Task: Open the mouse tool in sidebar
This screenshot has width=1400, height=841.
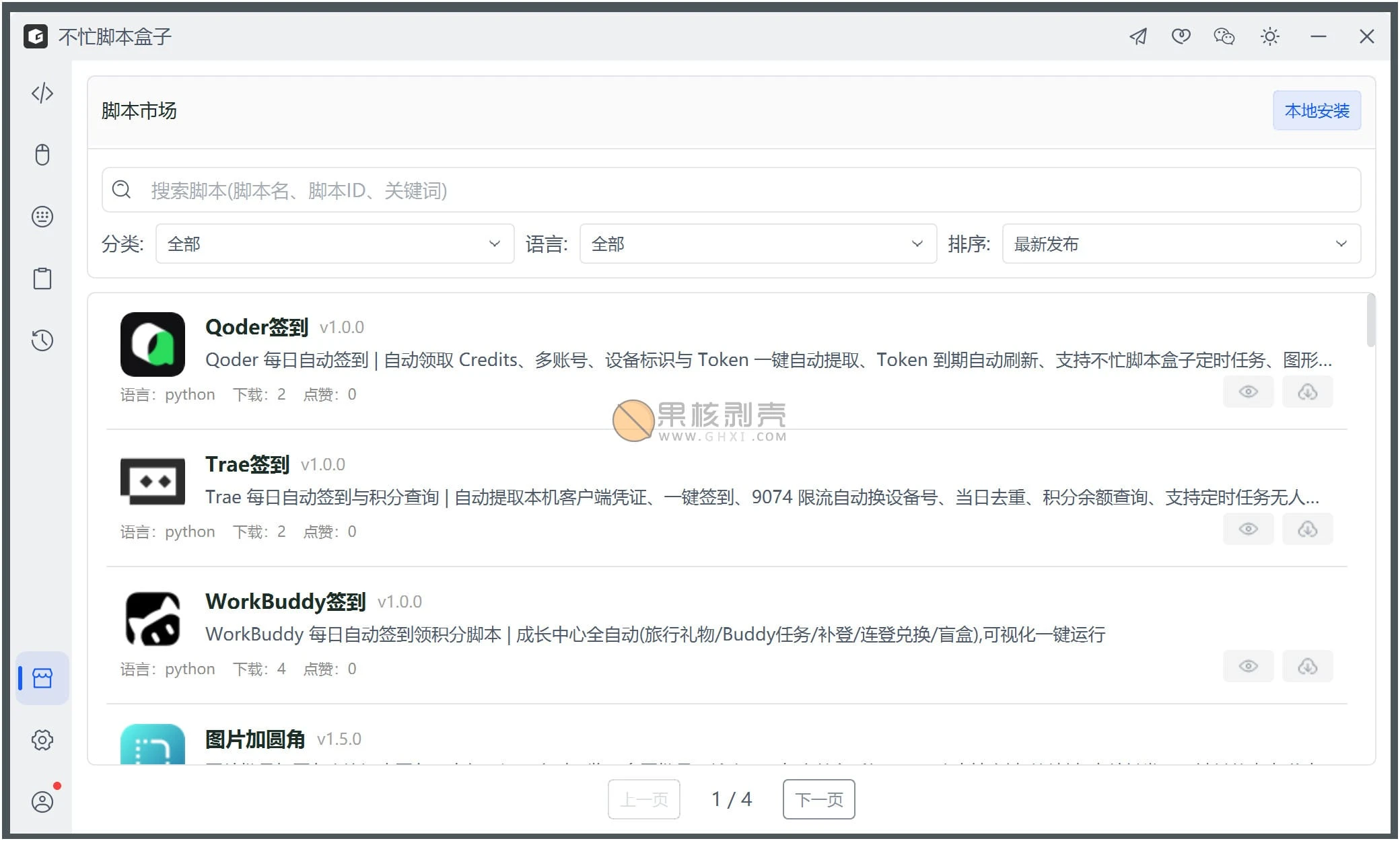Action: [42, 155]
